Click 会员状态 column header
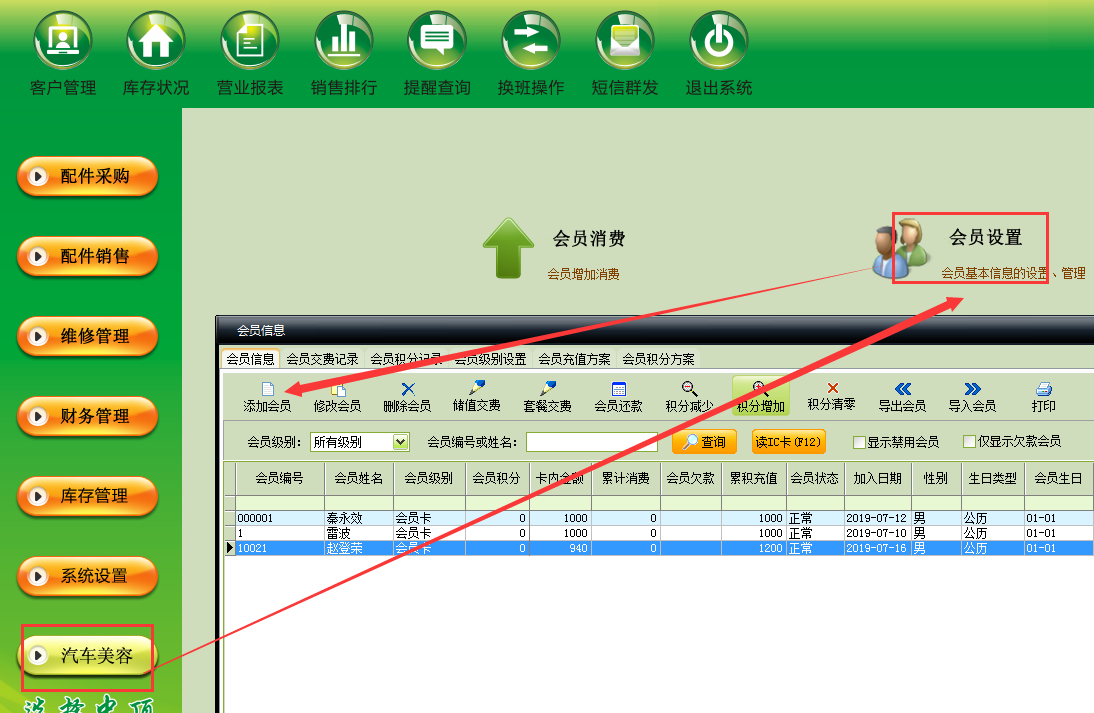 815,479
